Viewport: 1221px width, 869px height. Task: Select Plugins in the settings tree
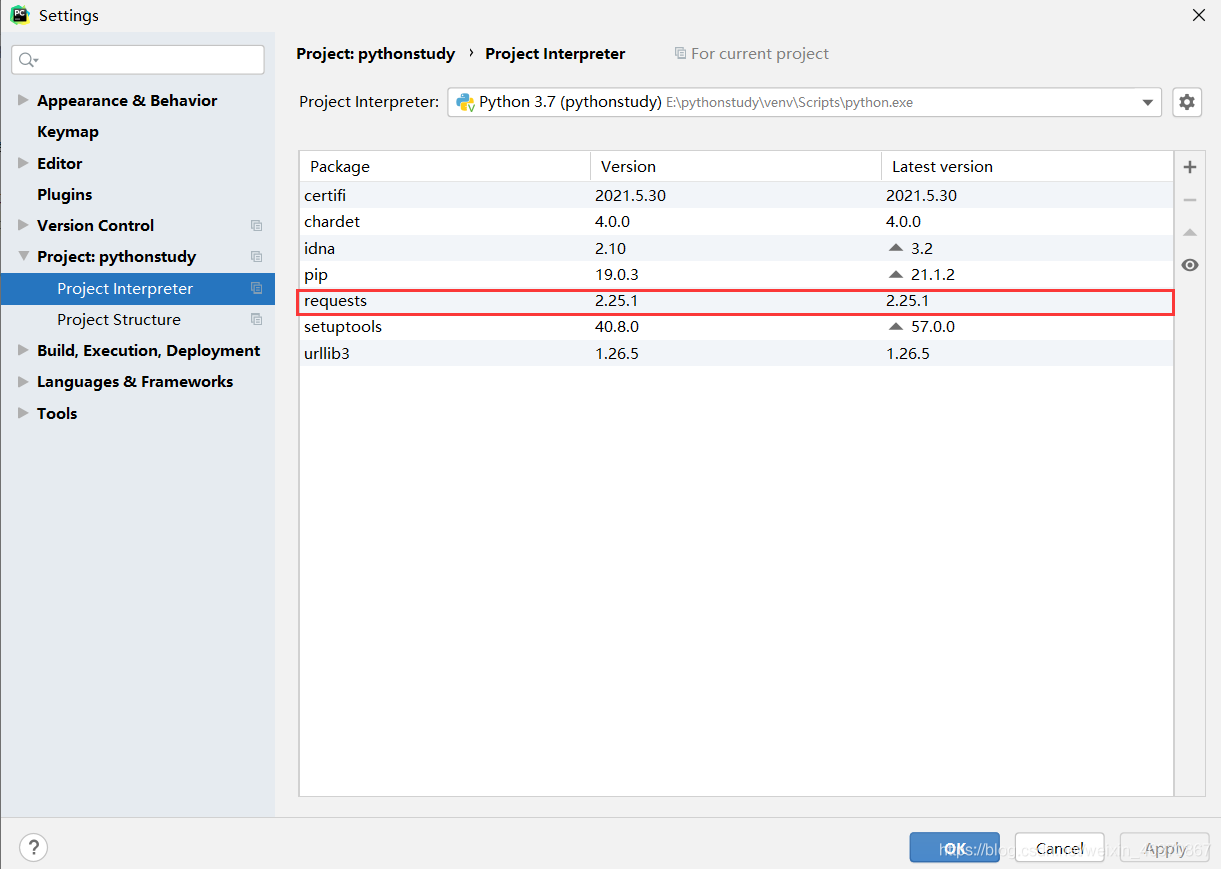(x=64, y=194)
